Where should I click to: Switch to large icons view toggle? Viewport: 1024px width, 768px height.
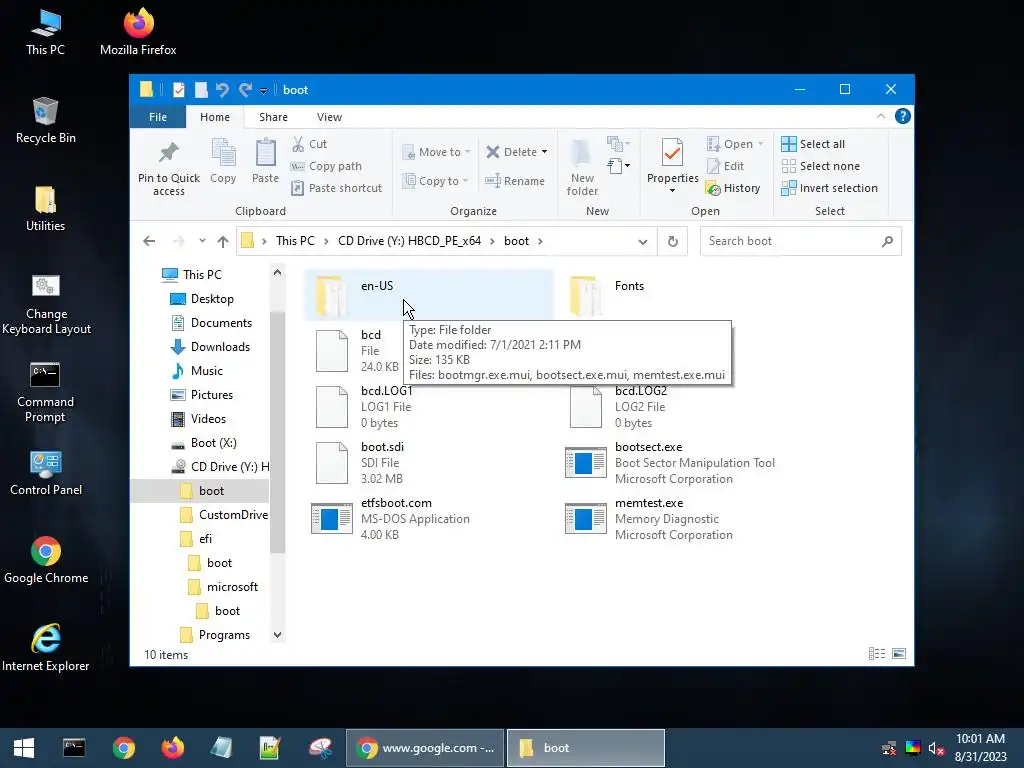pyautogui.click(x=899, y=654)
